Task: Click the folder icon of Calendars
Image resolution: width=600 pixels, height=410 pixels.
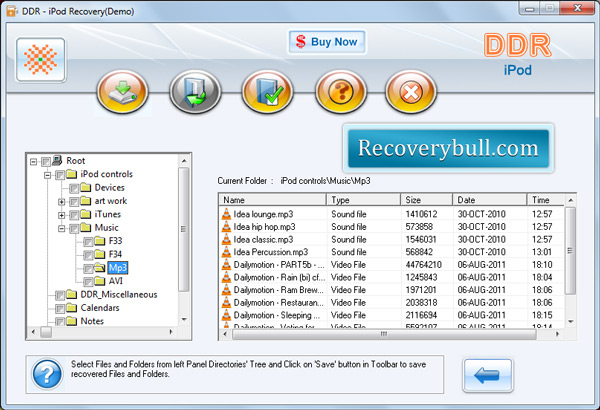Action: click(72, 308)
